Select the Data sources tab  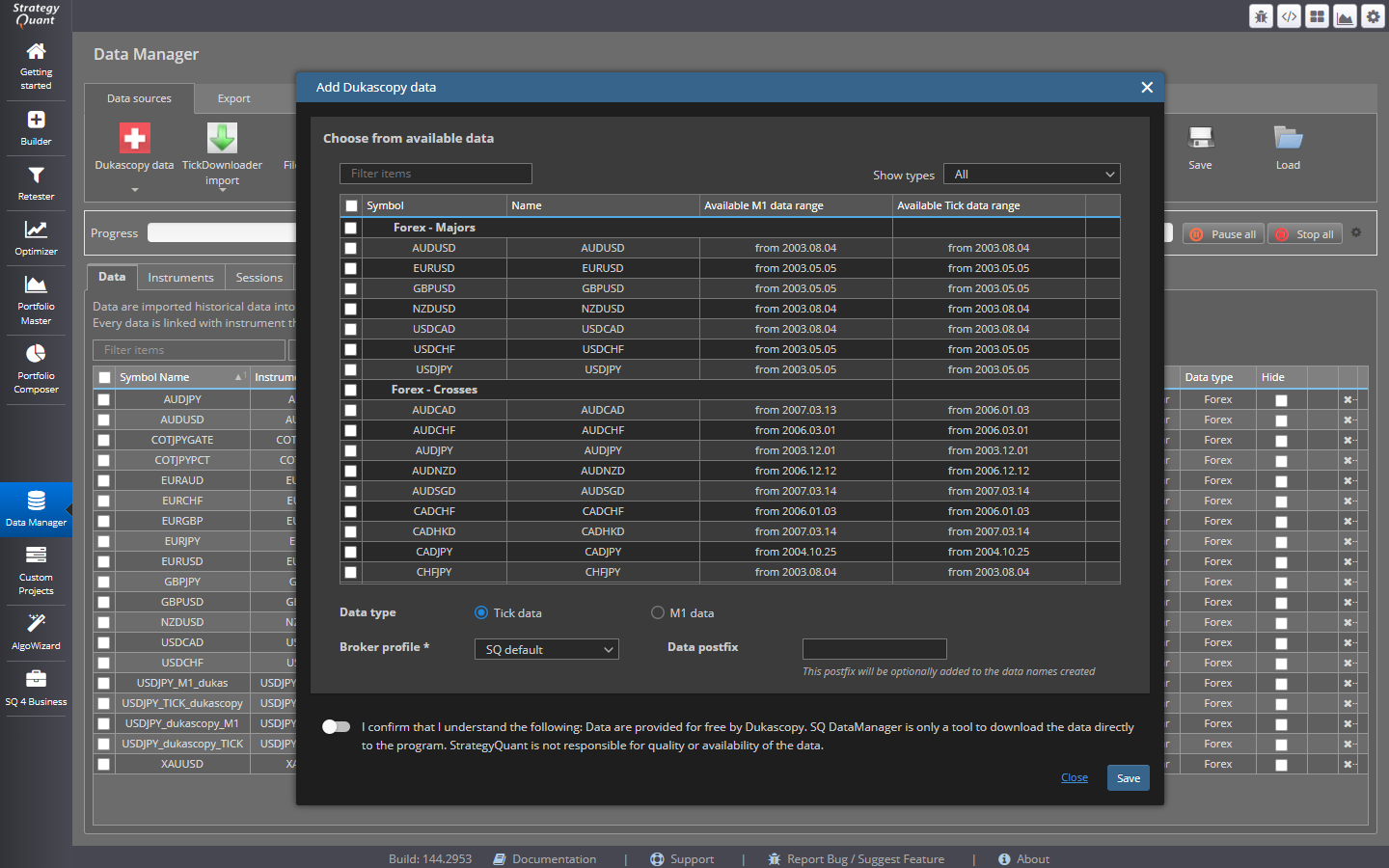[139, 98]
